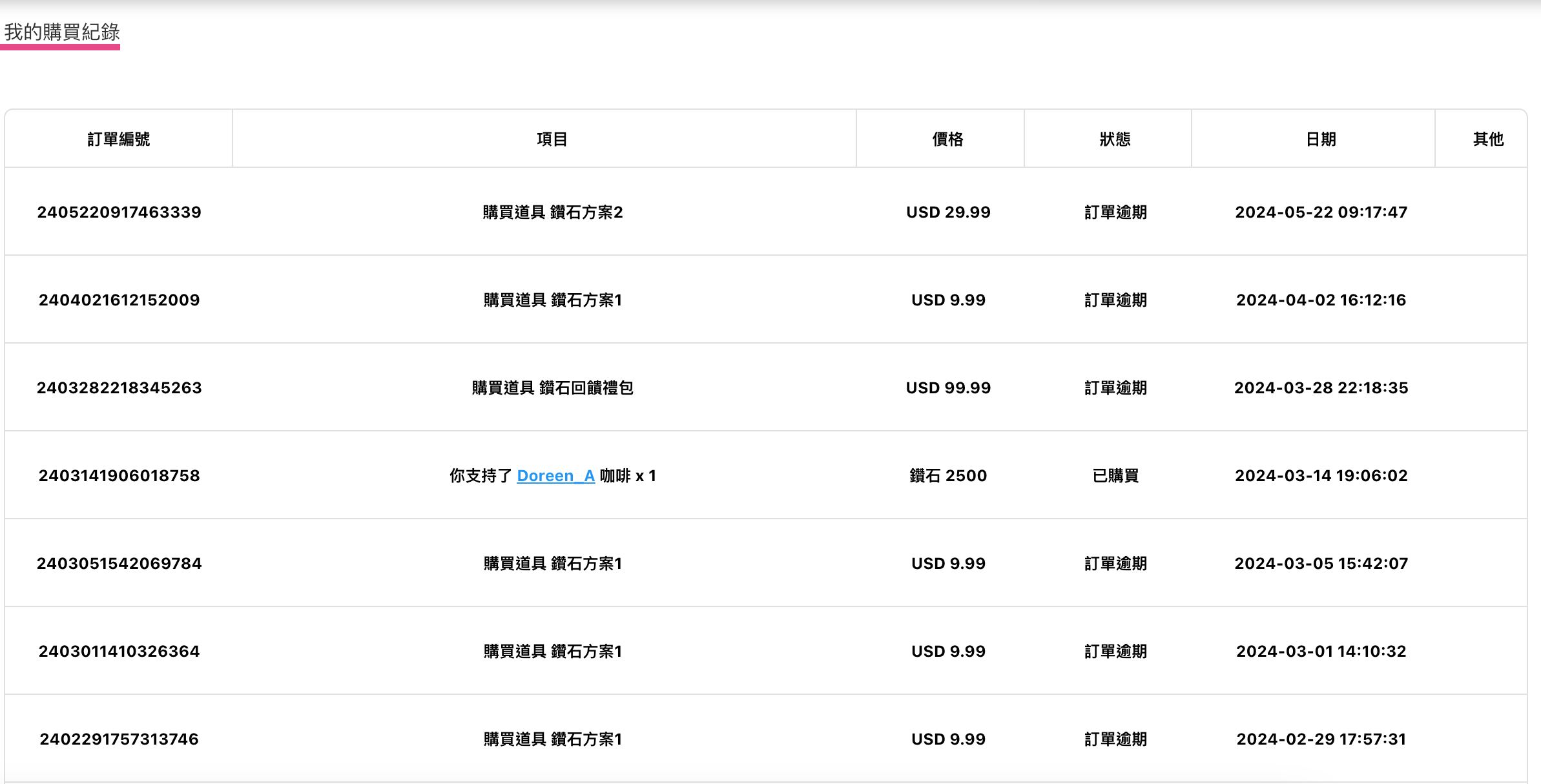Open the 我的購買紀錄 tab

tap(62, 32)
